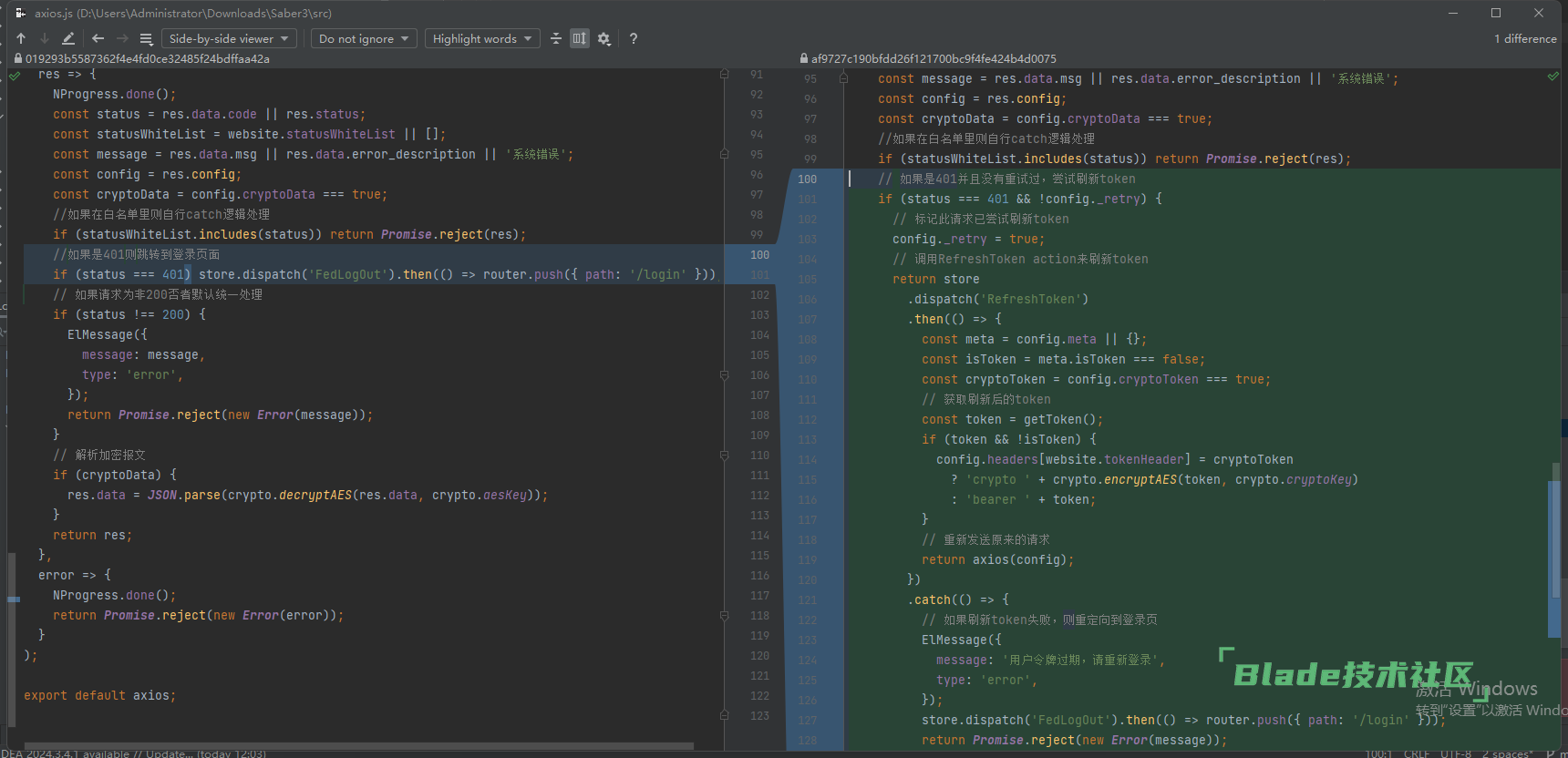Open the compared files list icon
This screenshot has width=1568, height=758.
click(146, 38)
